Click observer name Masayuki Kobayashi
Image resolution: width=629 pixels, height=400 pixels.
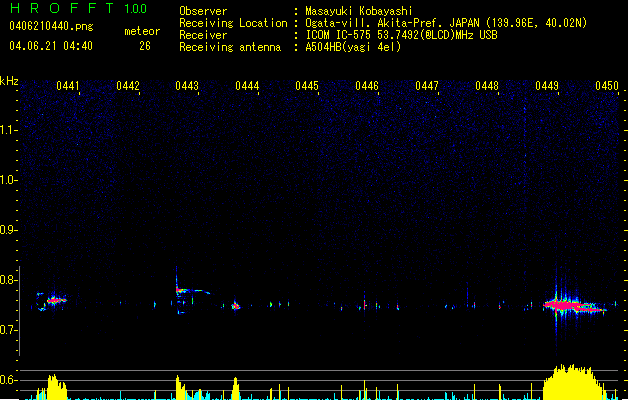click(x=359, y=11)
